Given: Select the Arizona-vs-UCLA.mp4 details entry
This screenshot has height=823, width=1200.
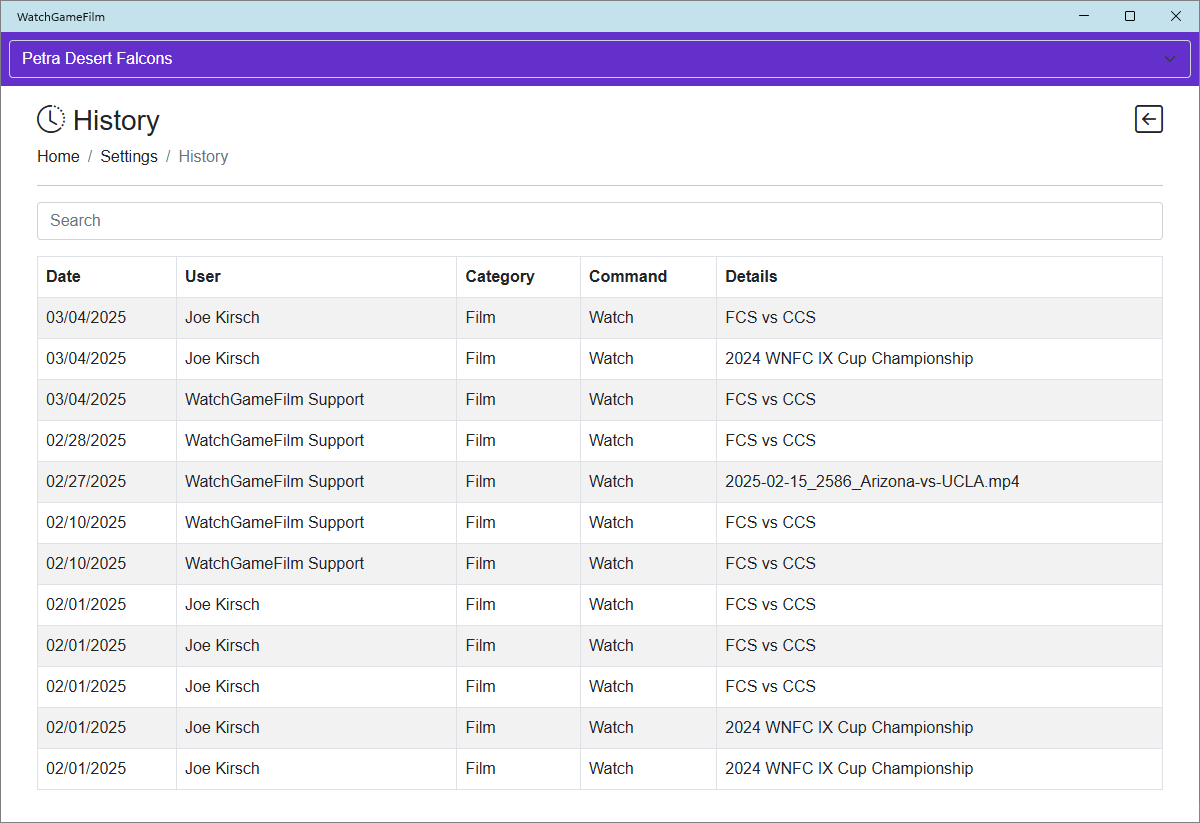Looking at the screenshot, I should [872, 482].
